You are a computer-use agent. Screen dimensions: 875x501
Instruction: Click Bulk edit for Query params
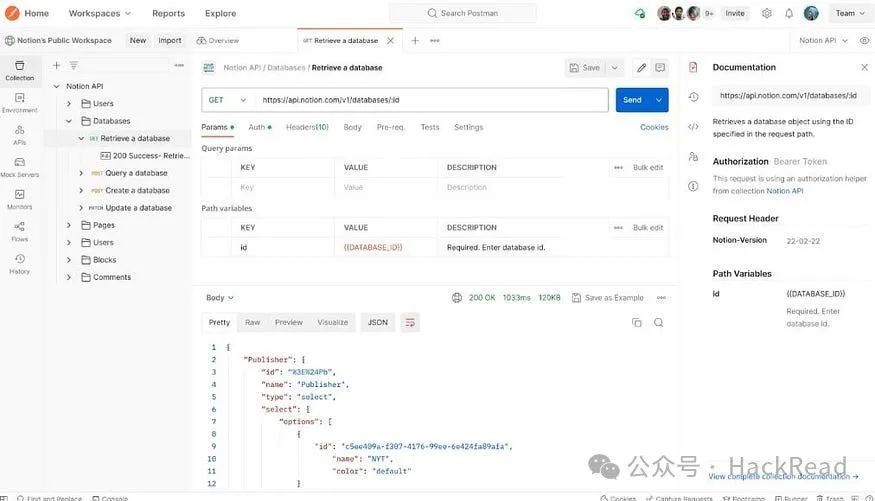pyautogui.click(x=648, y=167)
